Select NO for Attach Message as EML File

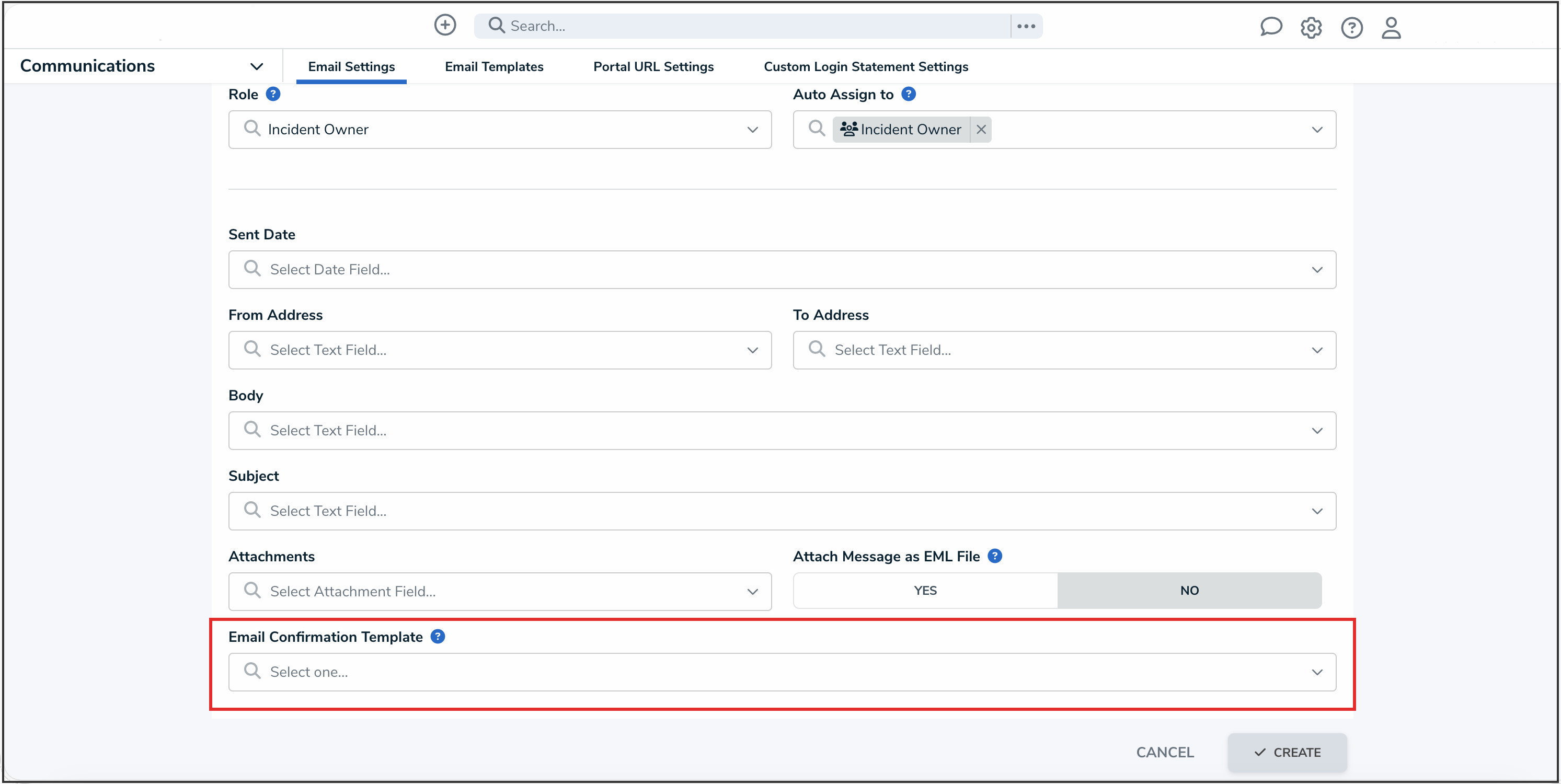(x=1189, y=590)
